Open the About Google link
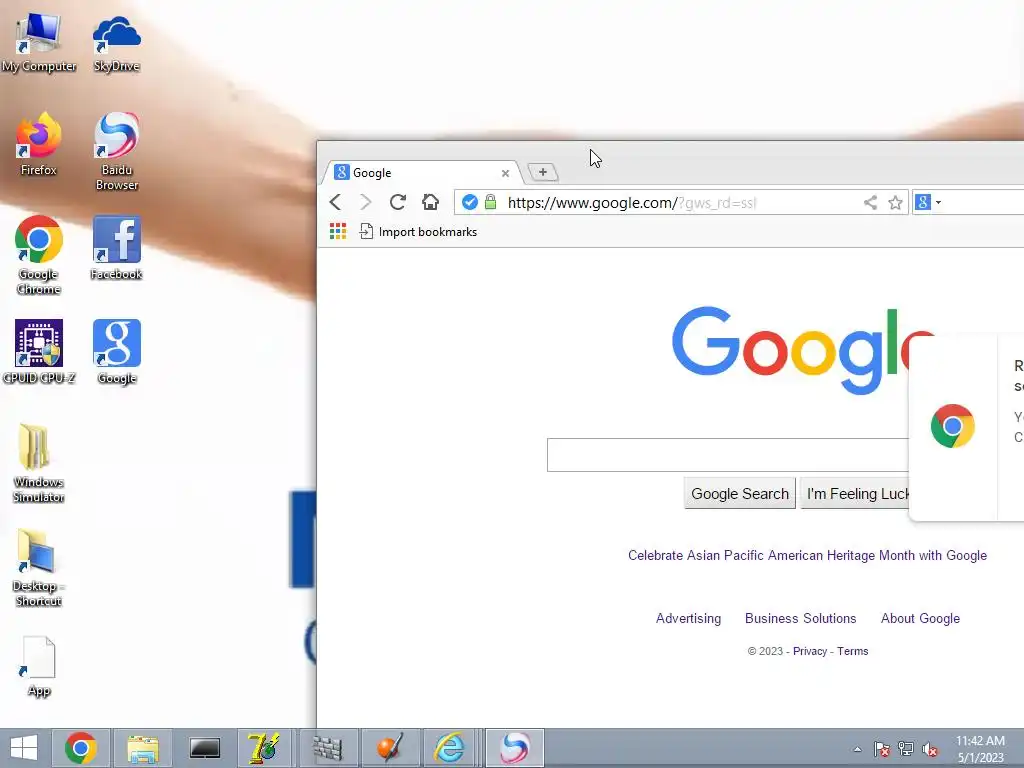The width and height of the screenshot is (1024, 768). click(920, 618)
